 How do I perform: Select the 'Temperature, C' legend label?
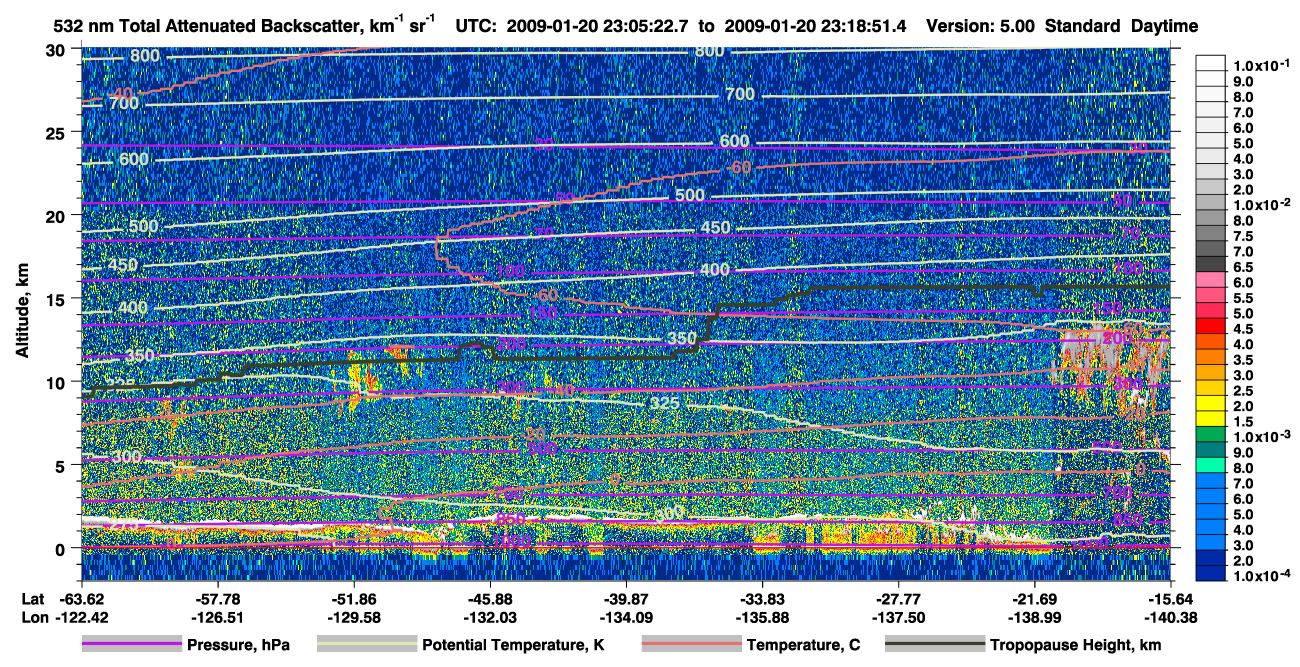(x=803, y=645)
